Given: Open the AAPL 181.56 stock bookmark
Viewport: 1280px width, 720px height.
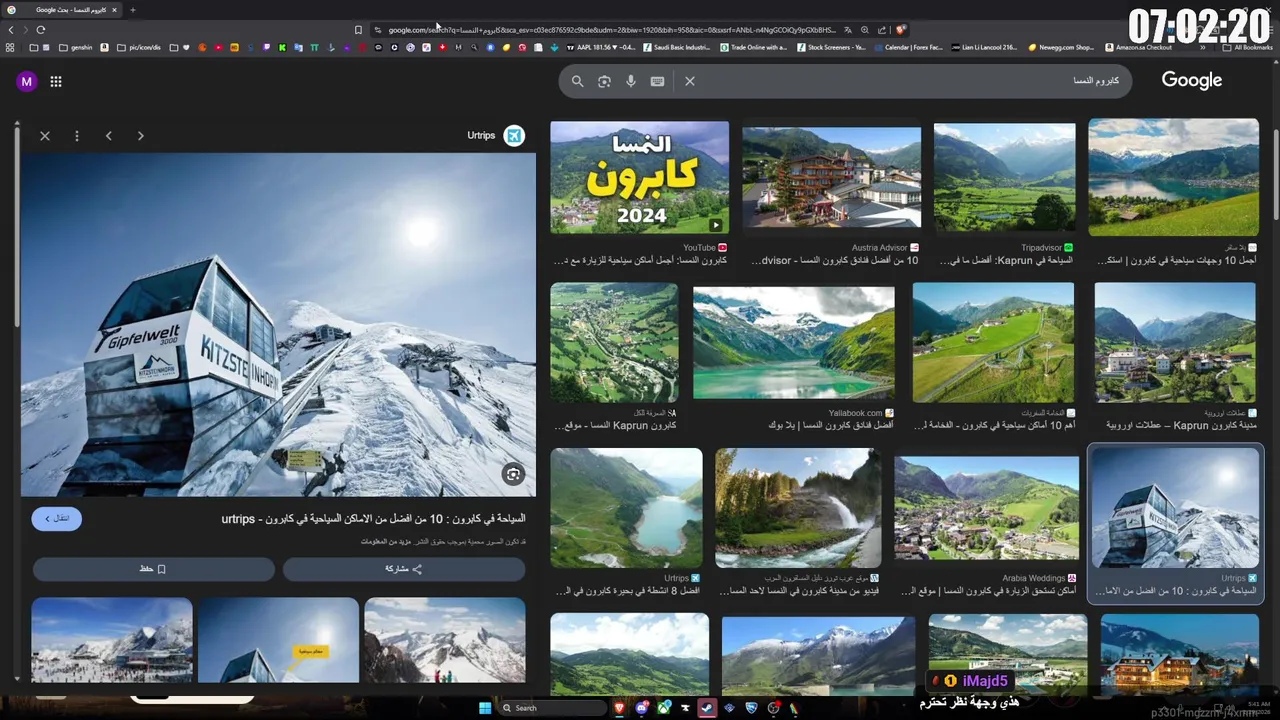Looking at the screenshot, I should click(601, 47).
